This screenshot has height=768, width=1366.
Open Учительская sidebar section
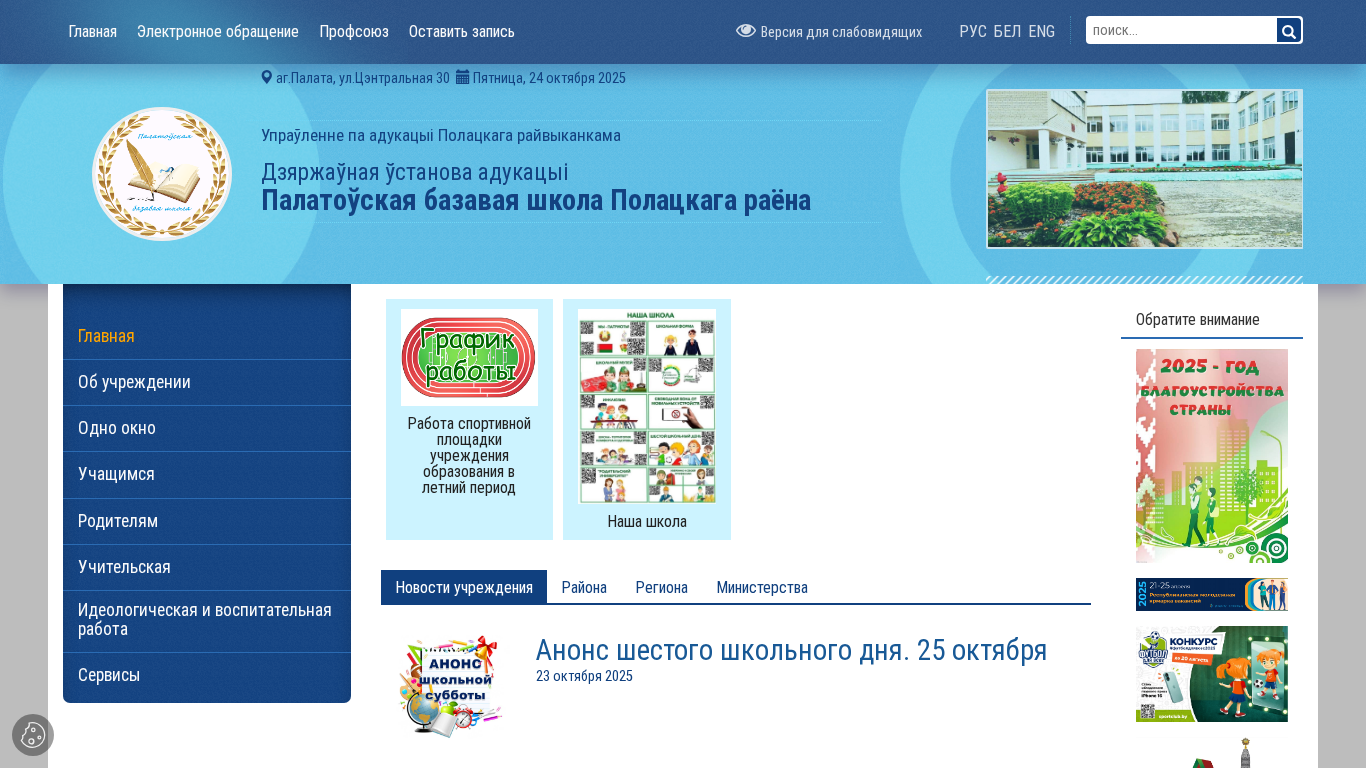(207, 567)
